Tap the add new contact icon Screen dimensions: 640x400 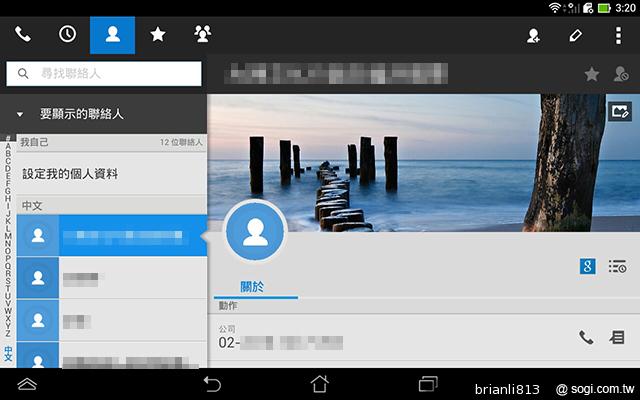[x=533, y=35]
